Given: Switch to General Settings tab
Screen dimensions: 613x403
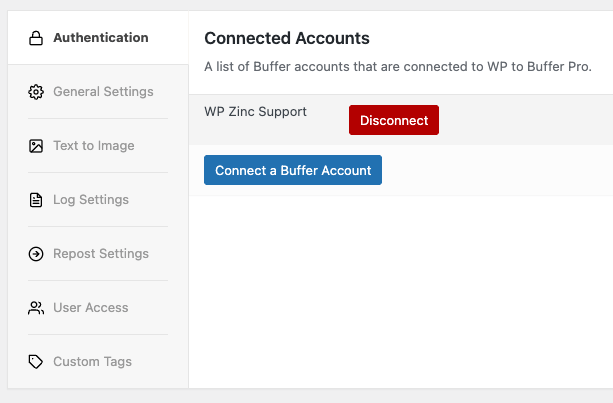Looking at the screenshot, I should [x=98, y=91].
